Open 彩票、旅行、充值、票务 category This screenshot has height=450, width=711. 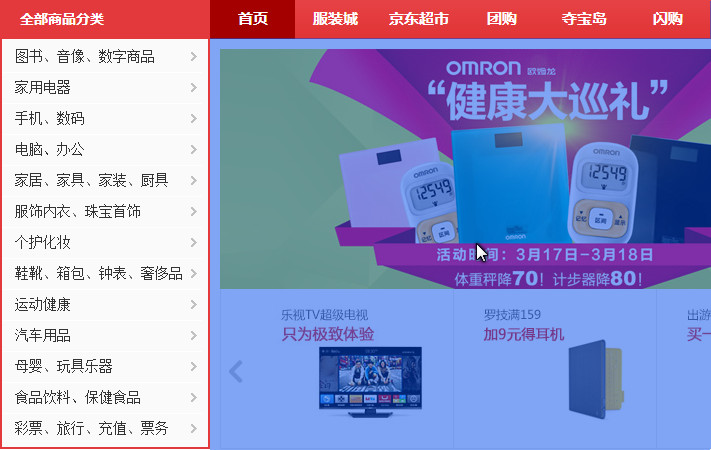(x=92, y=428)
